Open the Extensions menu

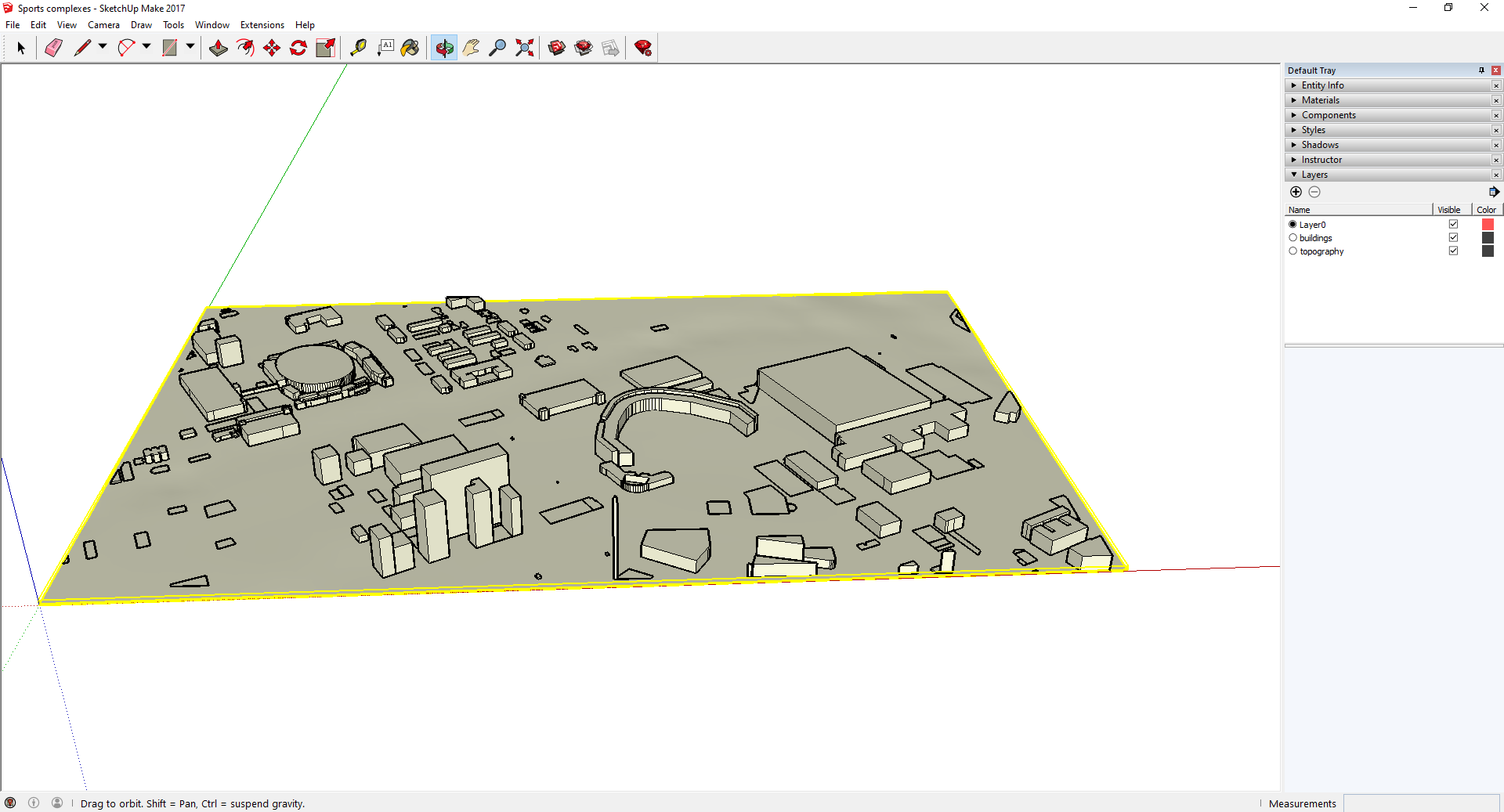click(262, 24)
